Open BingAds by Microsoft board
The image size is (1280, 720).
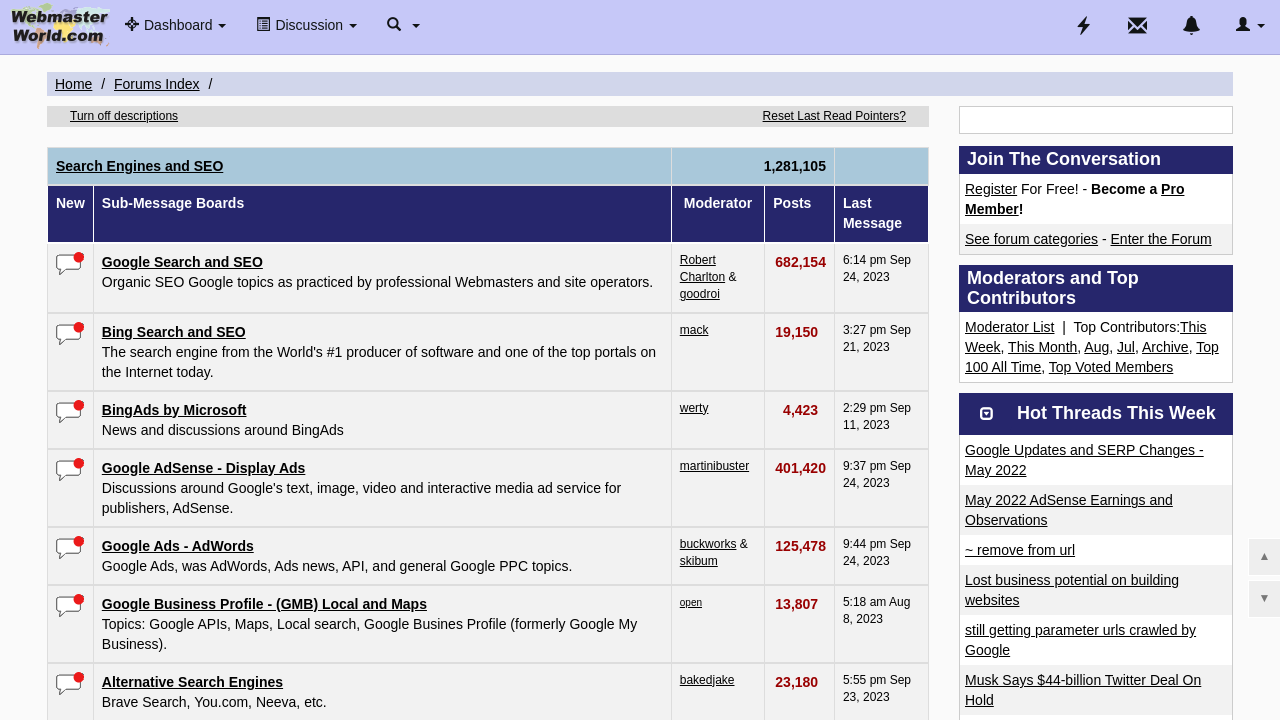pyautogui.click(x=174, y=410)
